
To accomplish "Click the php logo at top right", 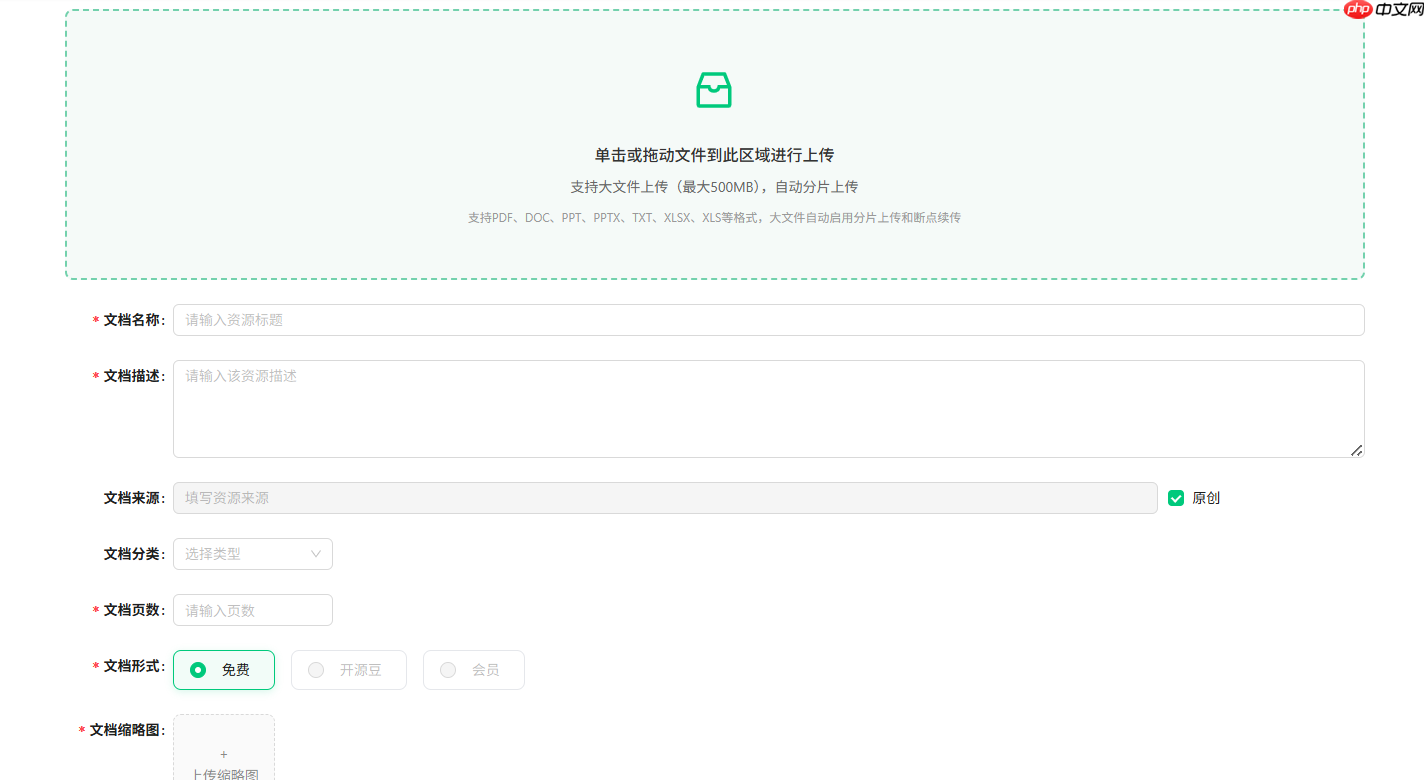I will pyautogui.click(x=1357, y=10).
